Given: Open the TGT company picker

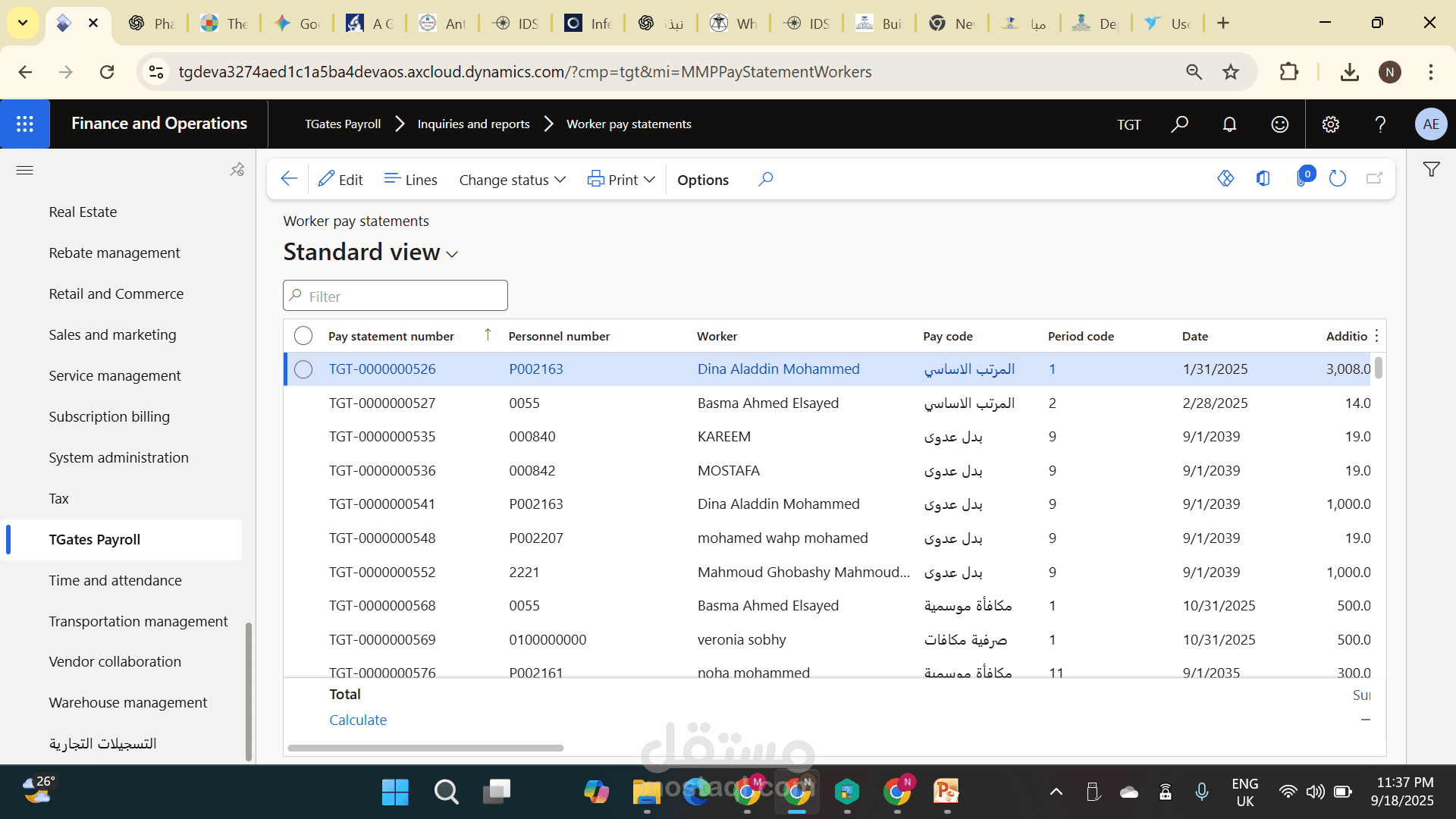Looking at the screenshot, I should tap(1128, 124).
